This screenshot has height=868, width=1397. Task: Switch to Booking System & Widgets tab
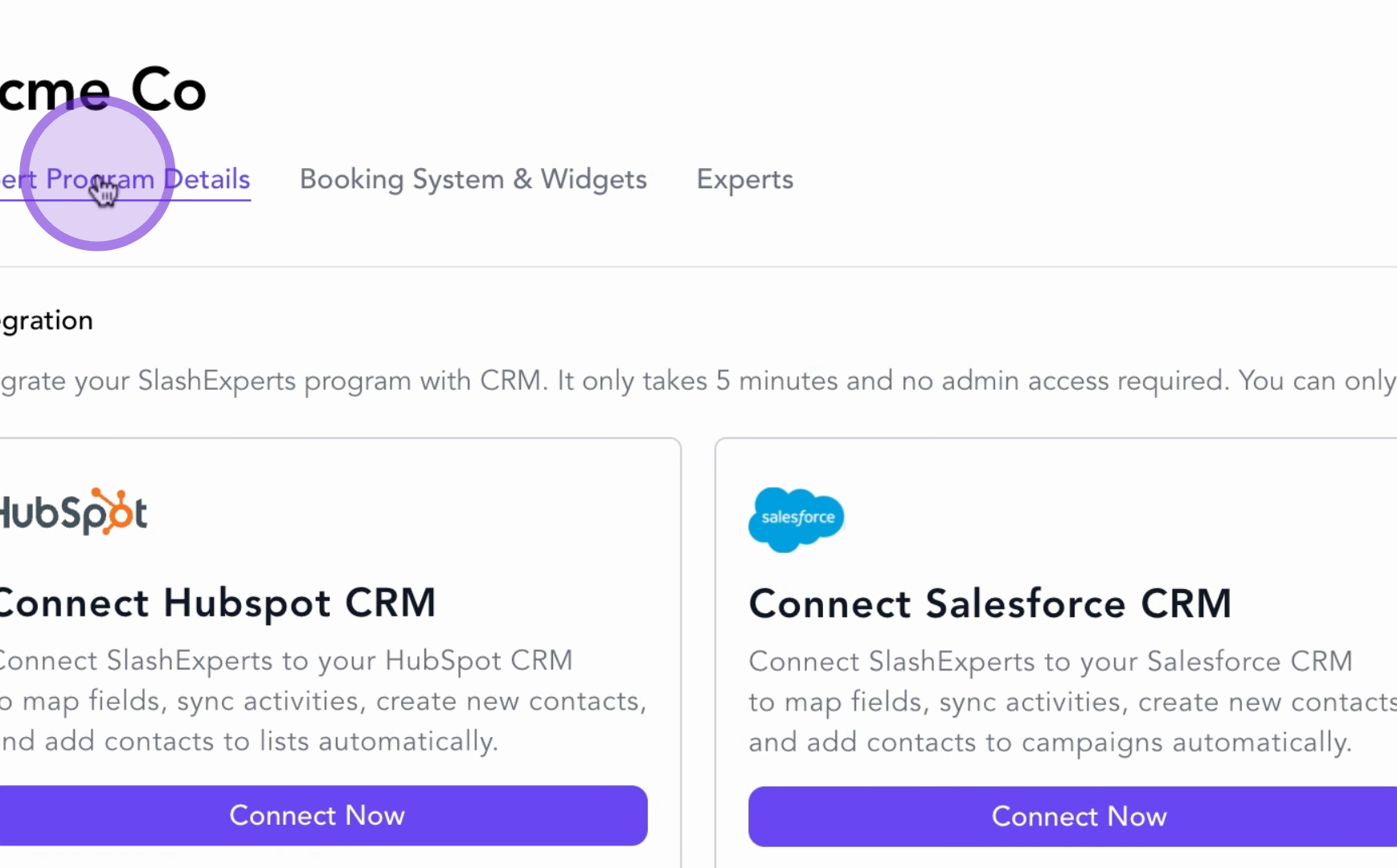(x=473, y=179)
